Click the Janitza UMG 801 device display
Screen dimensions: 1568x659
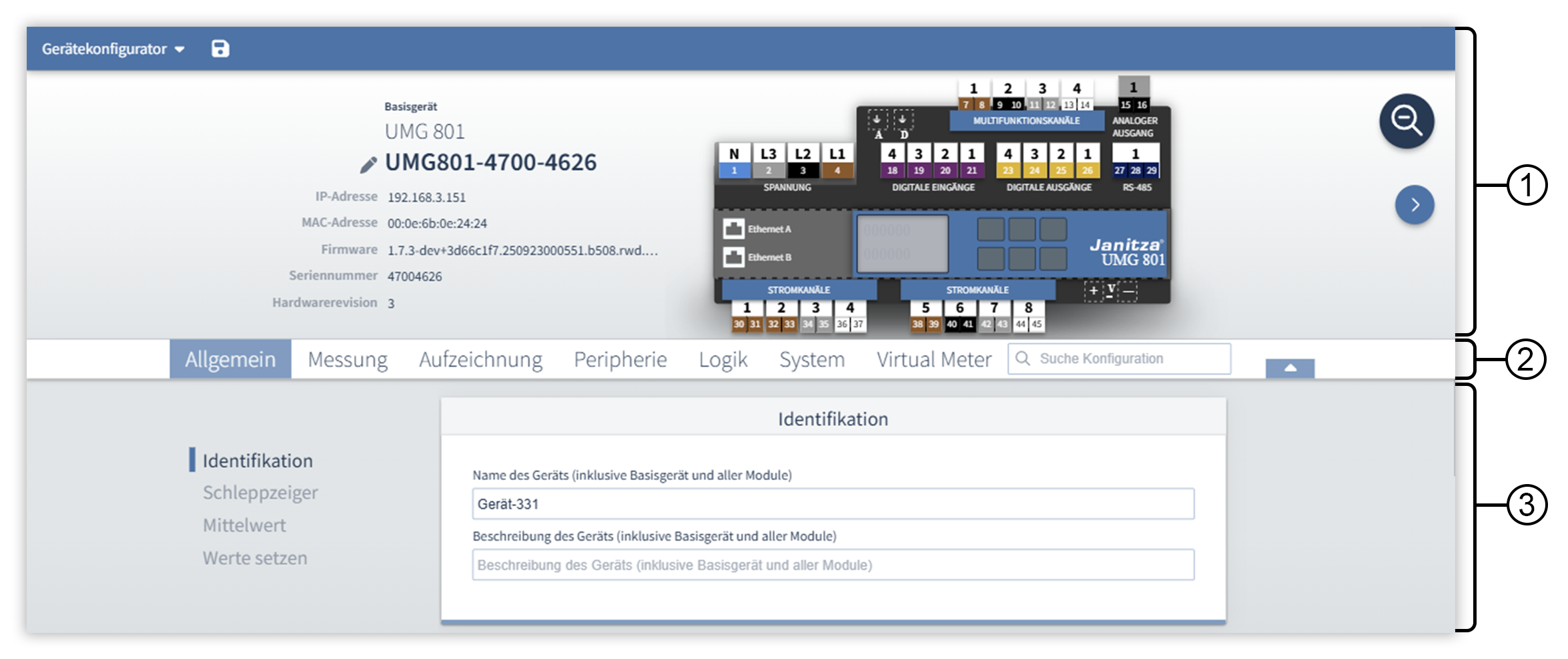point(902,243)
